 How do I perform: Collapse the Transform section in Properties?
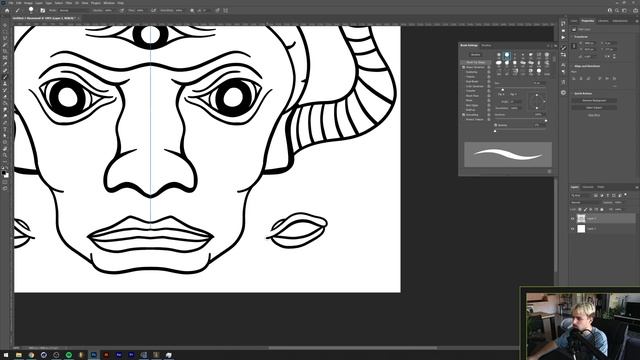pos(571,37)
